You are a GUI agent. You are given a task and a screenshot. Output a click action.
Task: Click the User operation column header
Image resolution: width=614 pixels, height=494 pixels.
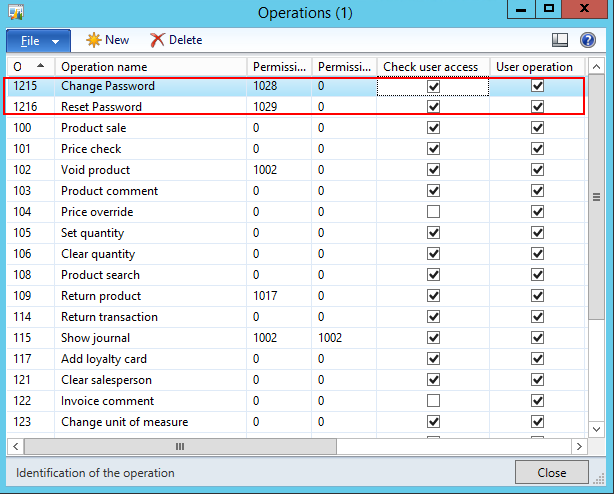coord(535,67)
